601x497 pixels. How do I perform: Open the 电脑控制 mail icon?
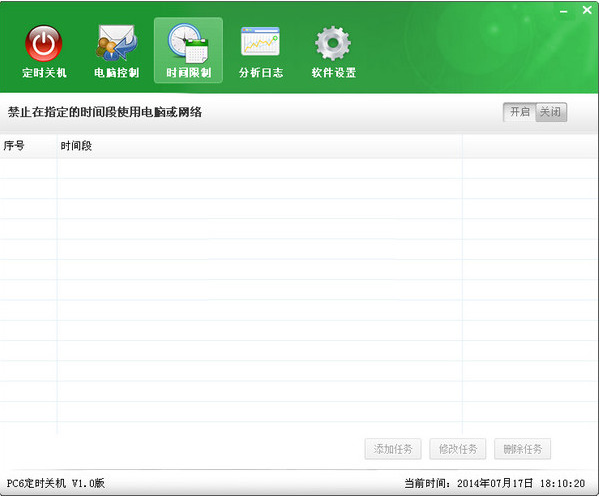coord(117,43)
